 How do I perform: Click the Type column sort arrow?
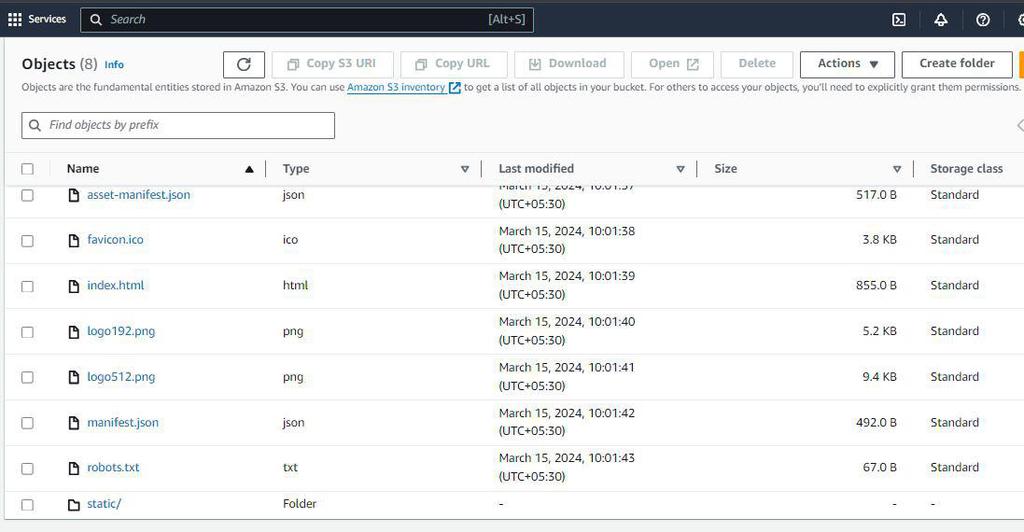click(465, 169)
